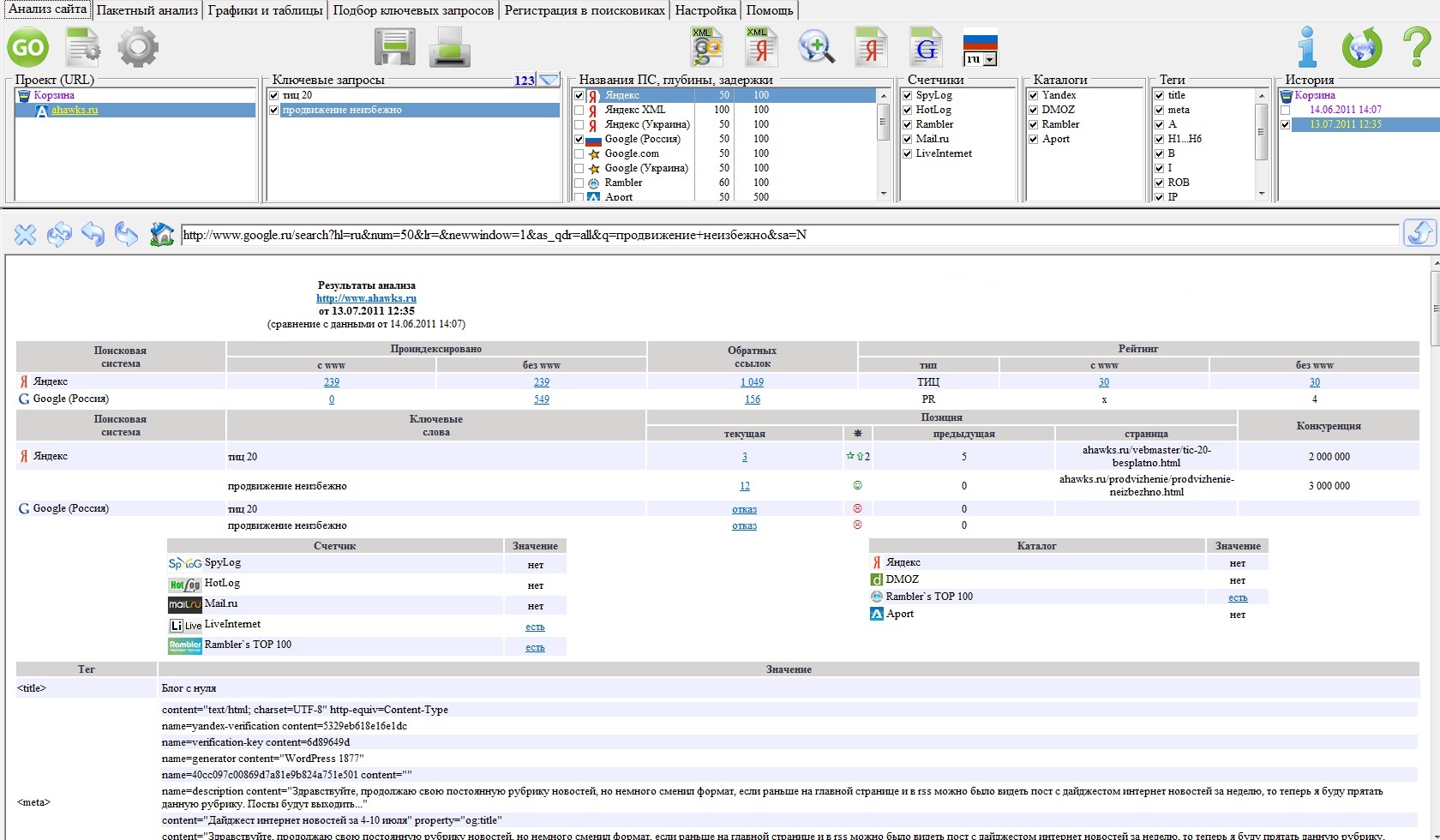Toggle the 'тиц 20' keyword checkbox
The height and width of the screenshot is (840, 1440).
click(274, 95)
